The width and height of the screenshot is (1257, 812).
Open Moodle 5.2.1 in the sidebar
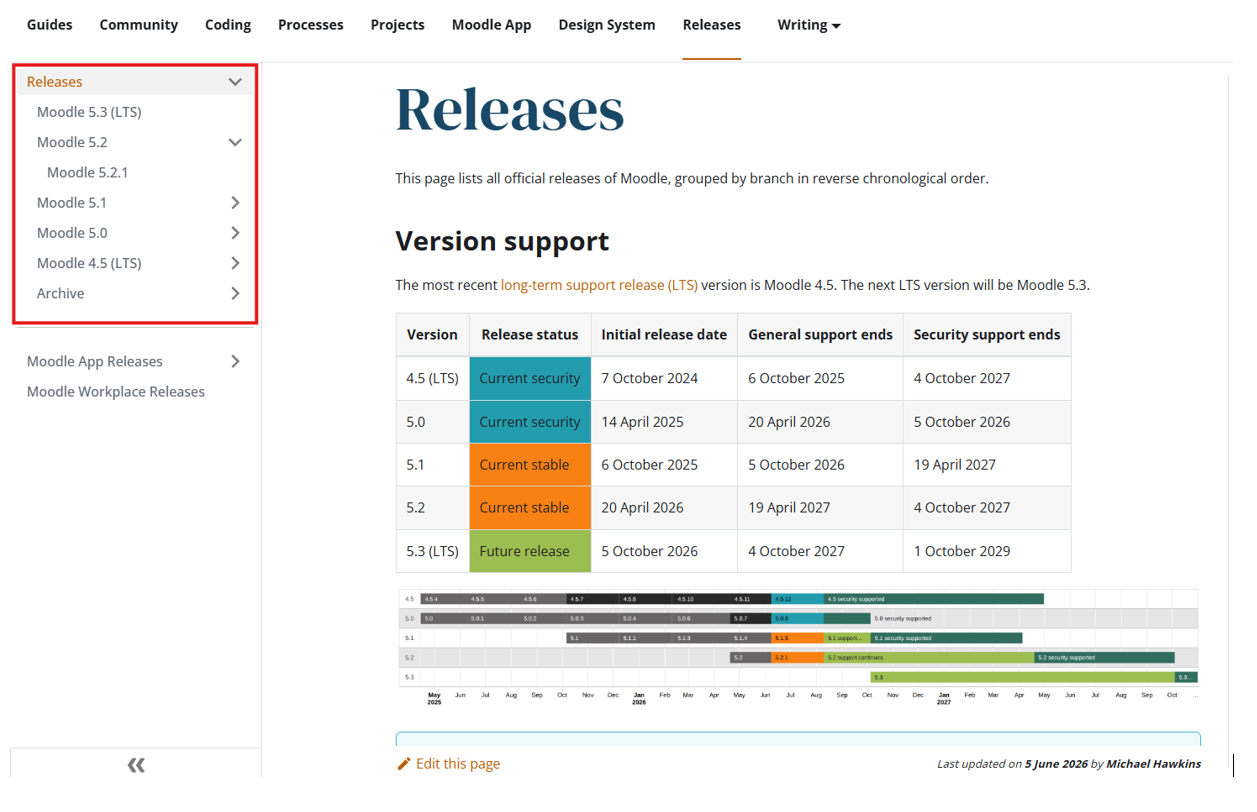click(87, 172)
